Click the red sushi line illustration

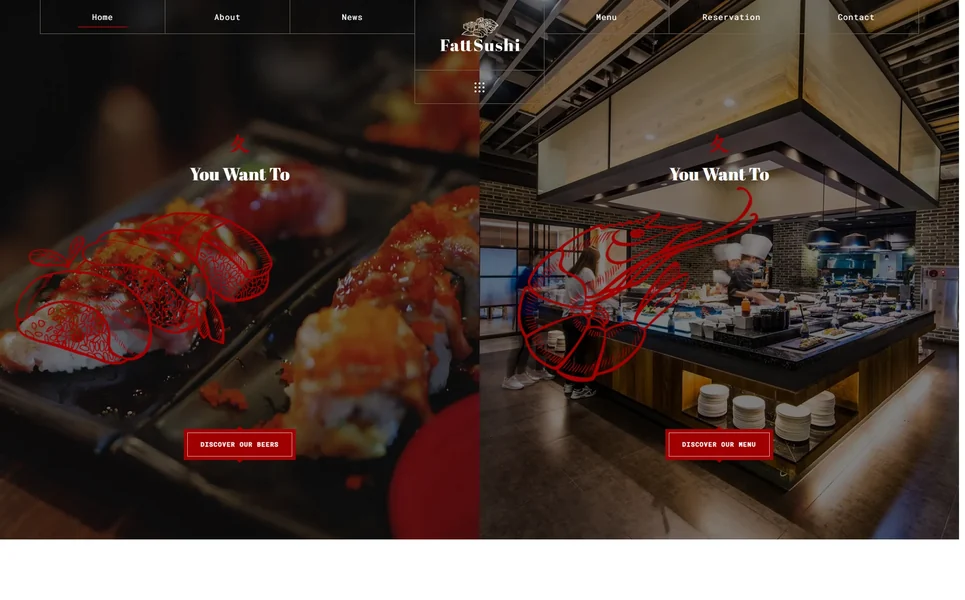pyautogui.click(x=144, y=288)
